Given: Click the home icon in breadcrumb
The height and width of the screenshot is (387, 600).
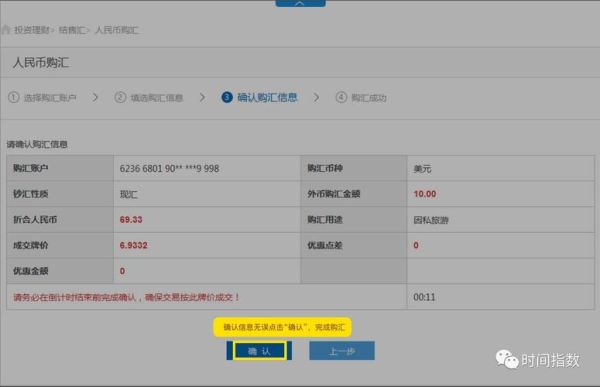Looking at the screenshot, I should point(6,29).
